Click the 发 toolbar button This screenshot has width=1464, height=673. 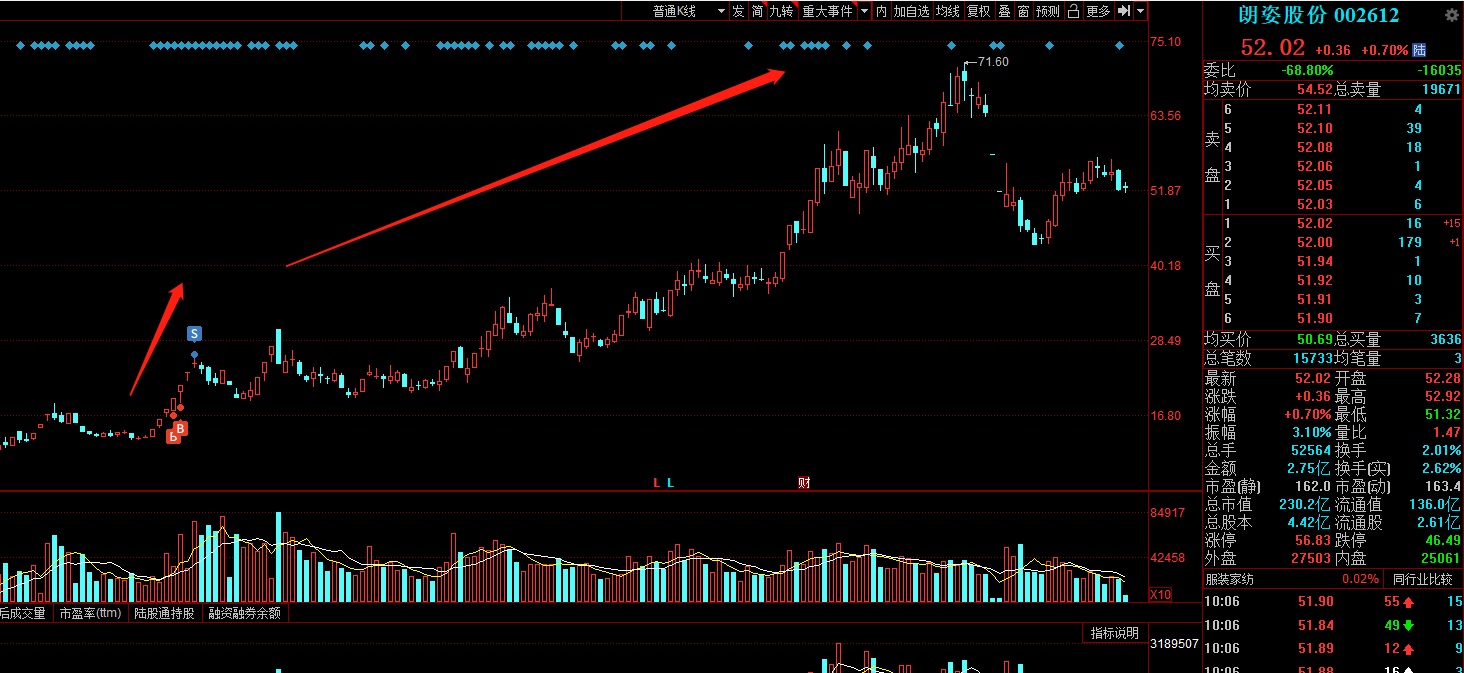738,11
